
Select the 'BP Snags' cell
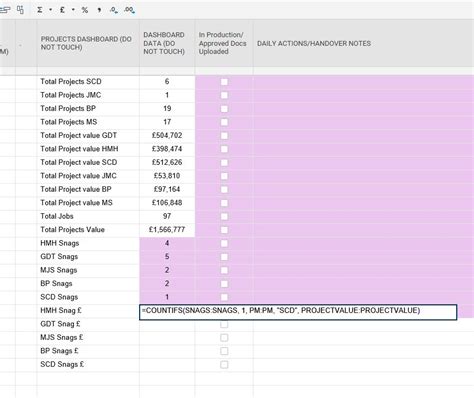coord(88,284)
